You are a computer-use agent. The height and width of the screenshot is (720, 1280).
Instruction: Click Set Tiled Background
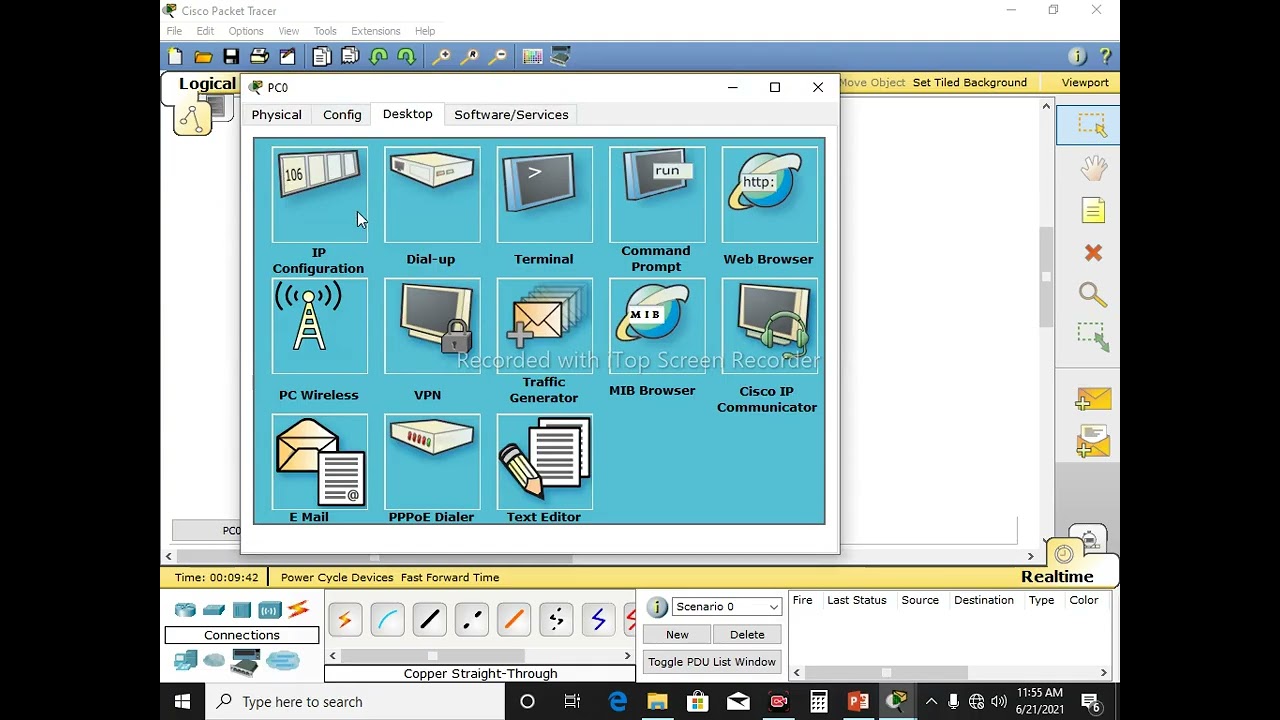pyautogui.click(x=970, y=83)
